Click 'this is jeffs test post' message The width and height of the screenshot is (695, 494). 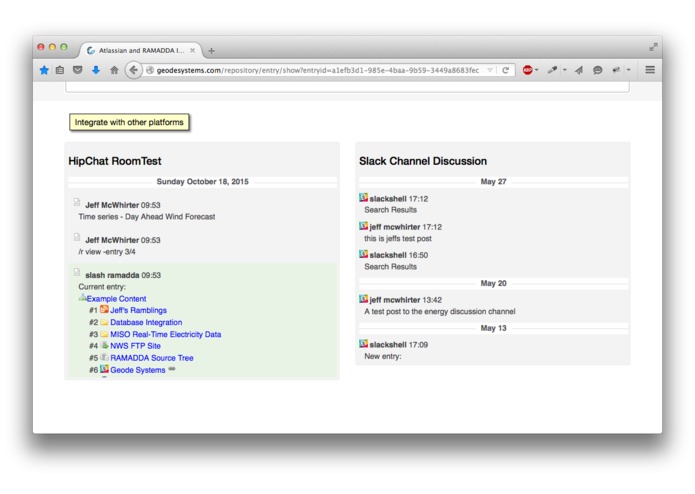pyautogui.click(x=398, y=238)
